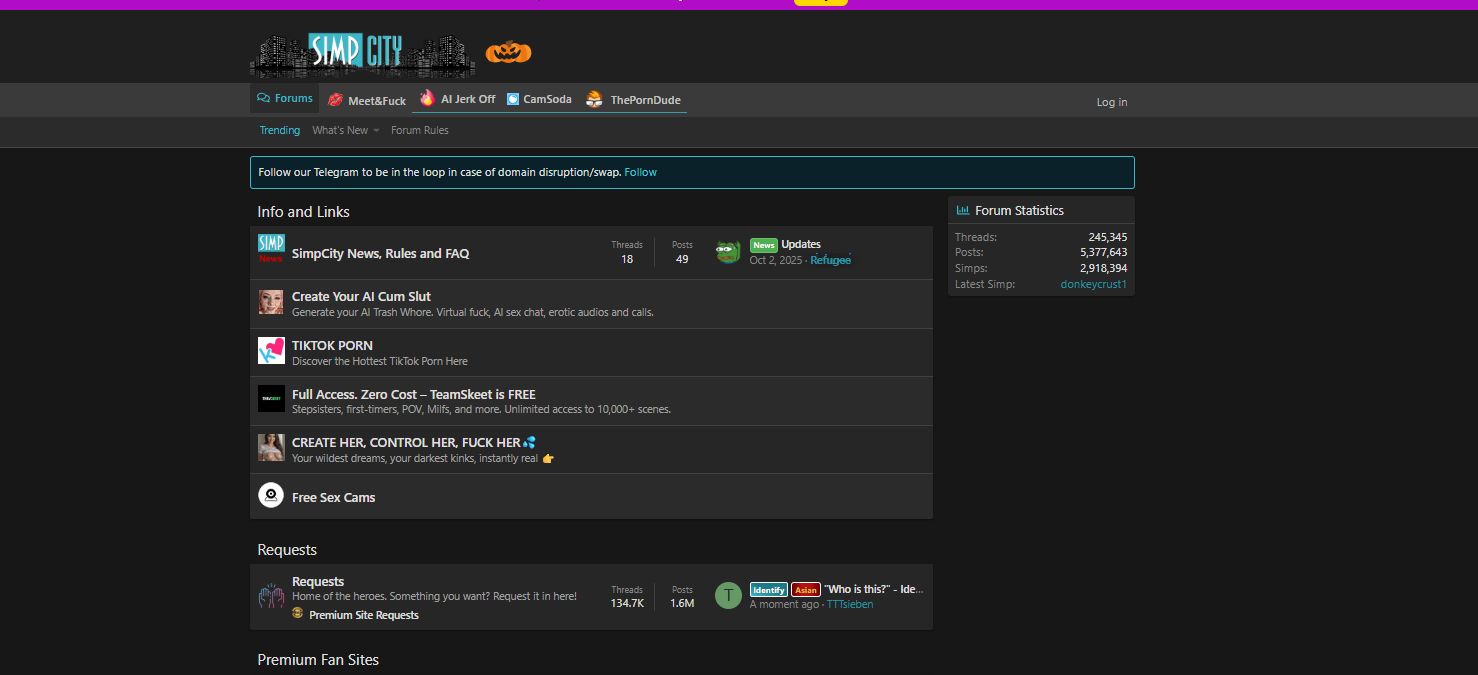Open the Forums tab
1478x675 pixels.
pos(285,98)
